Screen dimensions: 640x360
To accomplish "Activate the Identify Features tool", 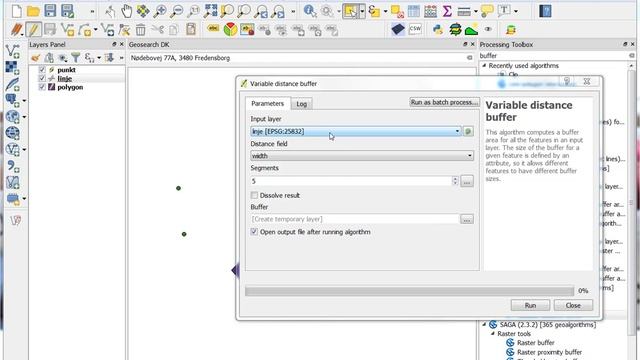I will [310, 11].
